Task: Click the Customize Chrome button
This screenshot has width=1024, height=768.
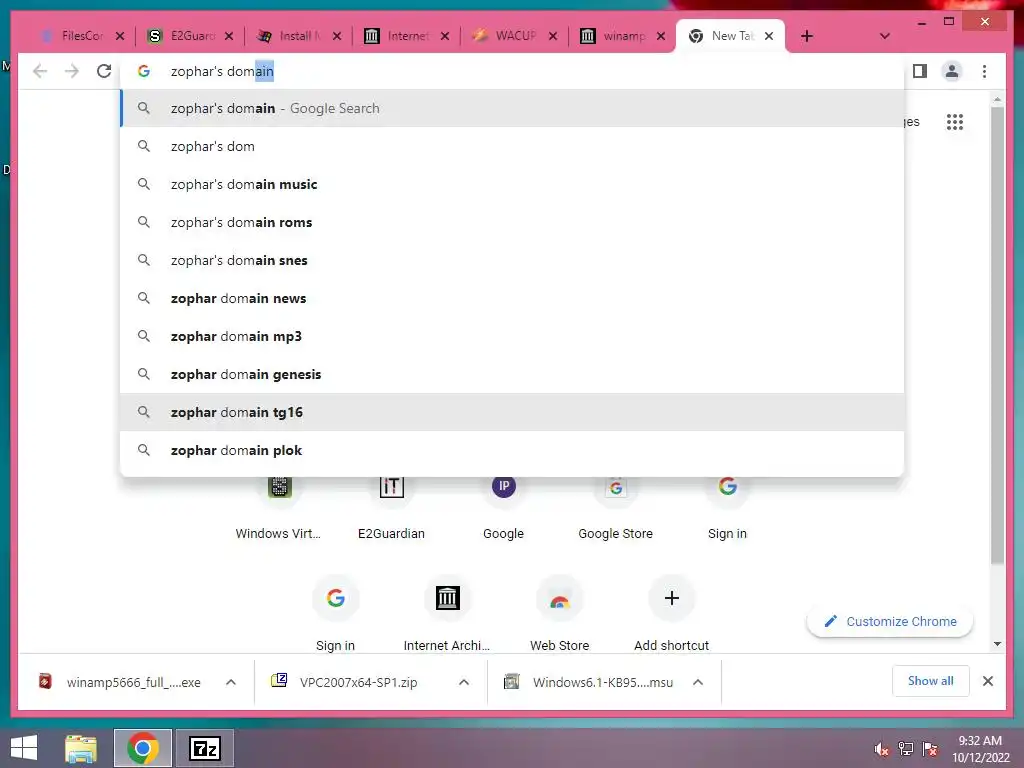Action: [x=889, y=621]
